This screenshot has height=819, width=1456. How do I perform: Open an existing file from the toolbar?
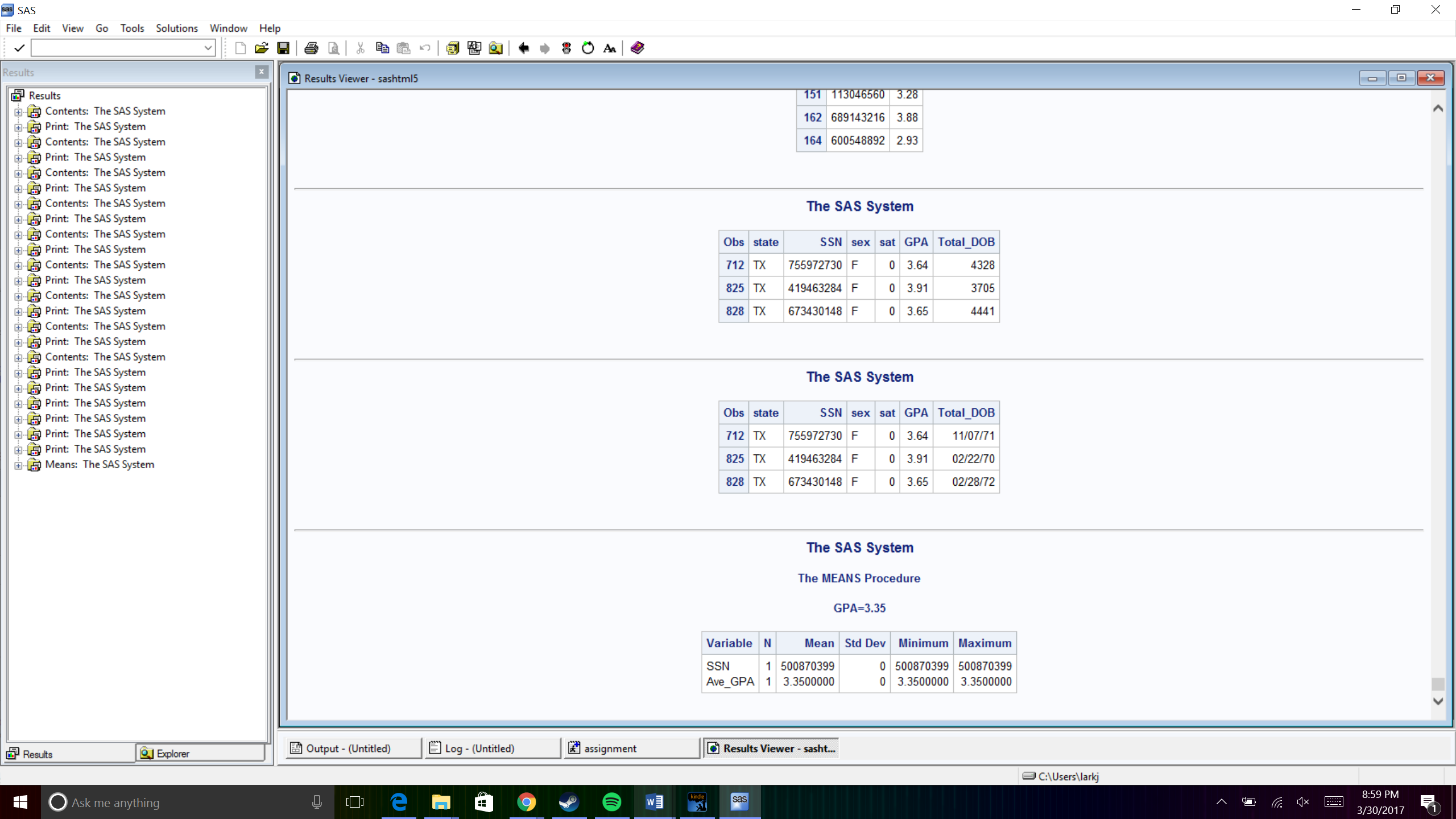pos(261,48)
